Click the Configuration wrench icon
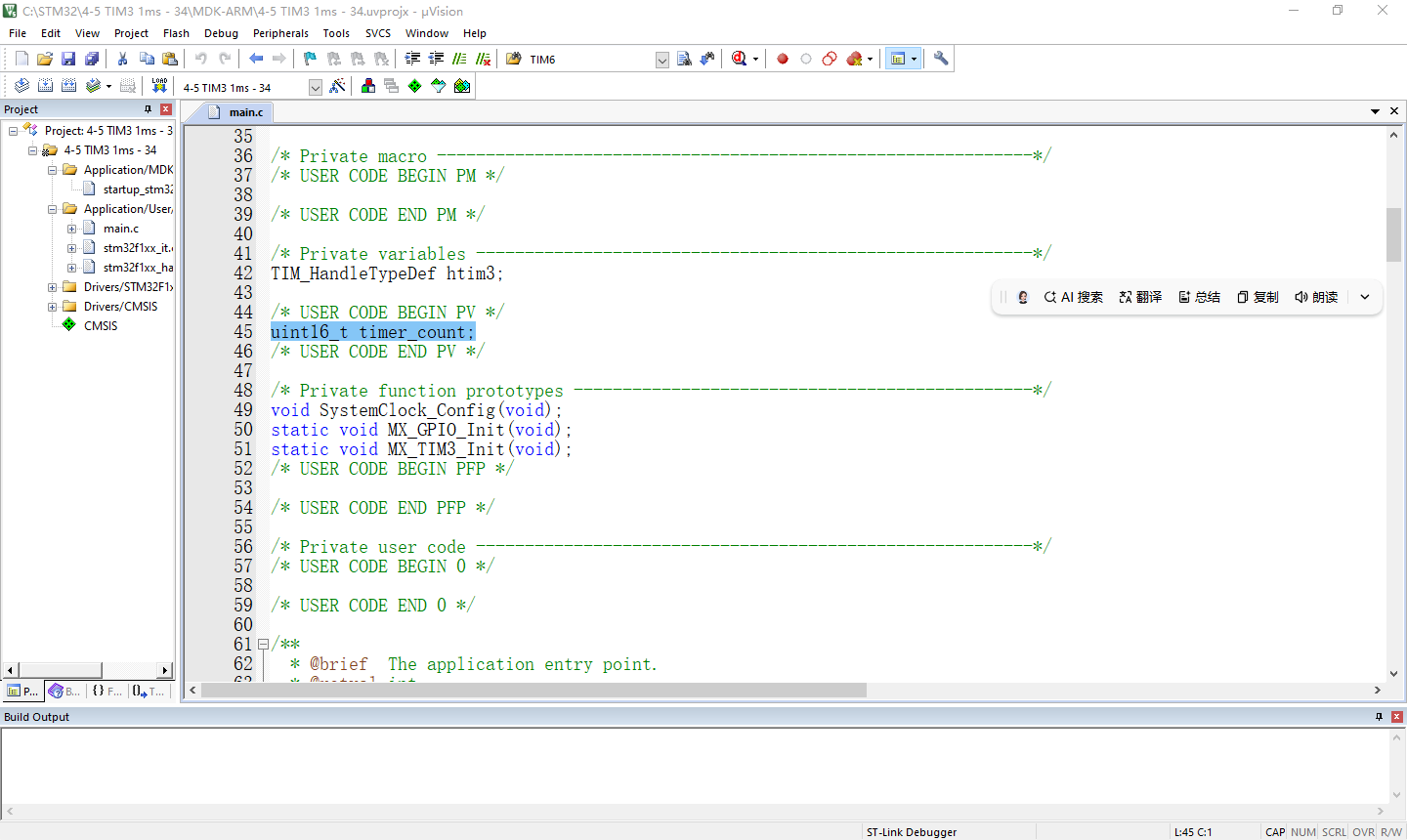 (x=941, y=59)
